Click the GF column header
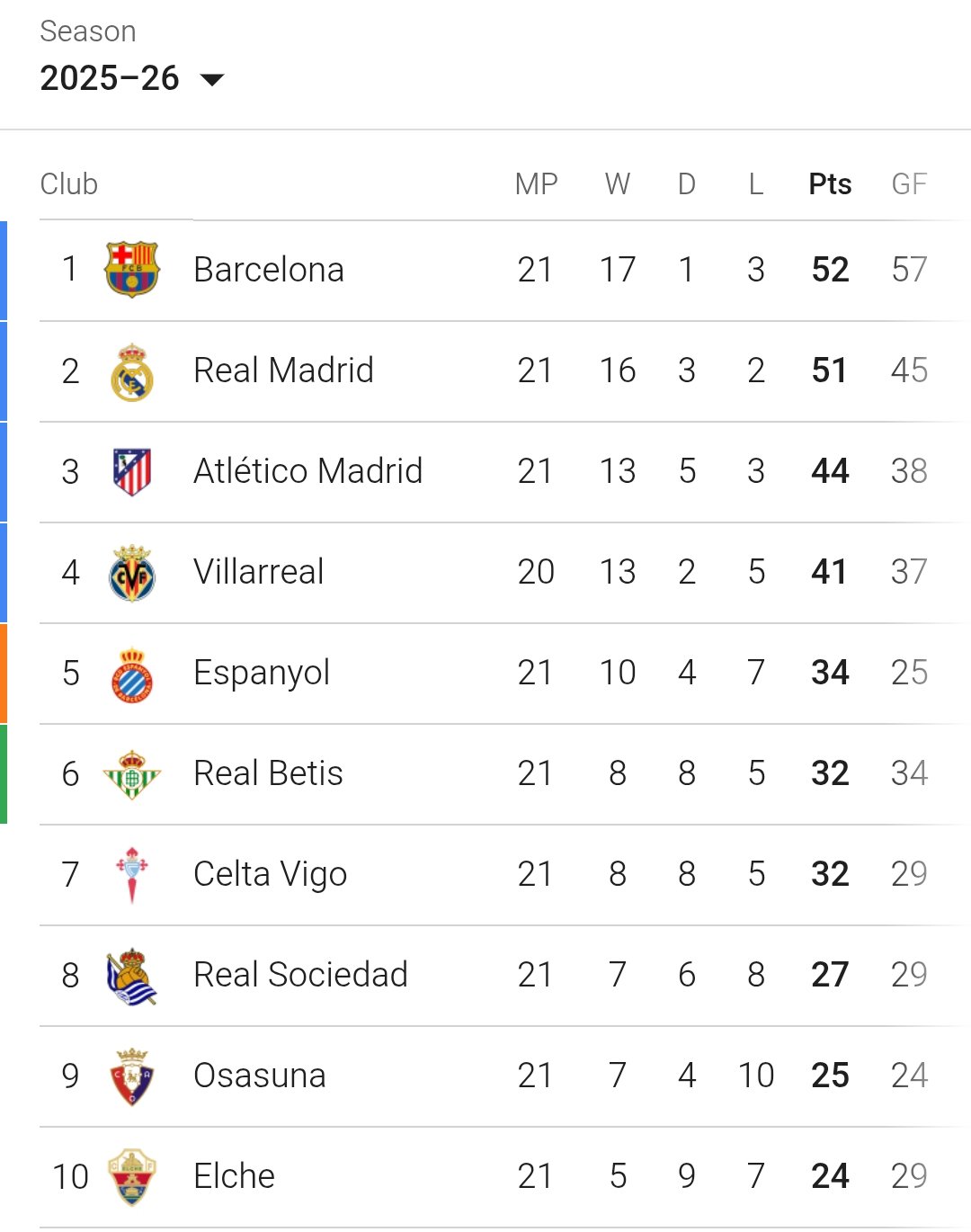Screen dimensions: 971x1232 tap(909, 184)
